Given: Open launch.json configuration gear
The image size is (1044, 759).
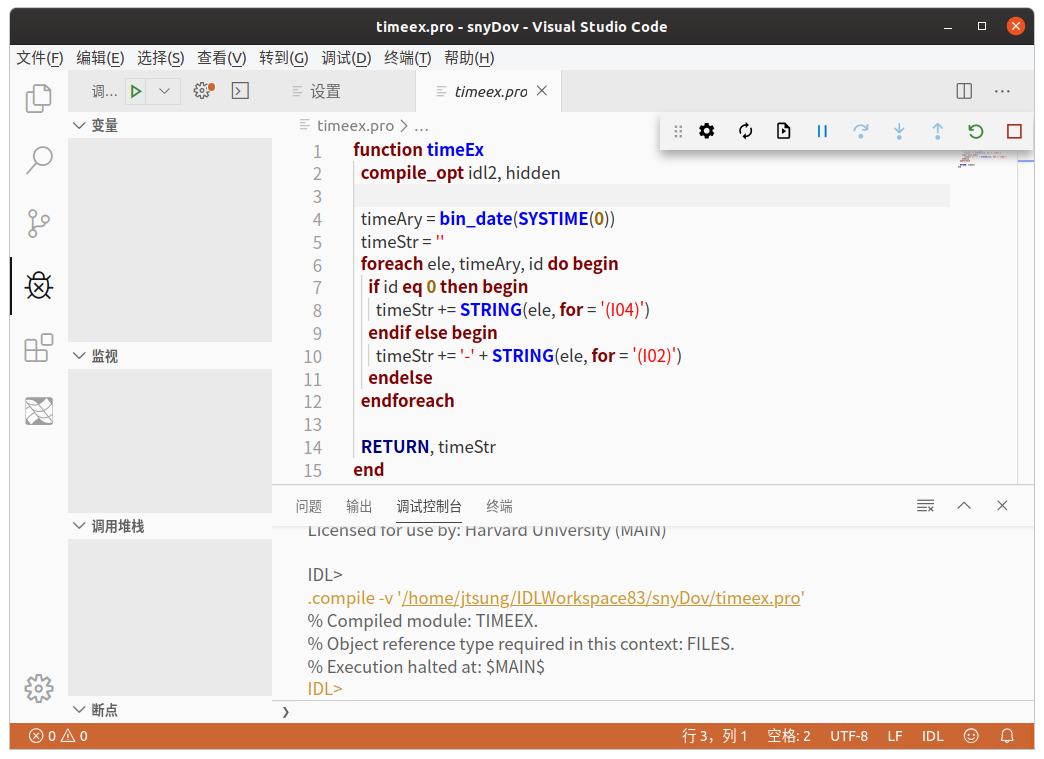Looking at the screenshot, I should [203, 91].
